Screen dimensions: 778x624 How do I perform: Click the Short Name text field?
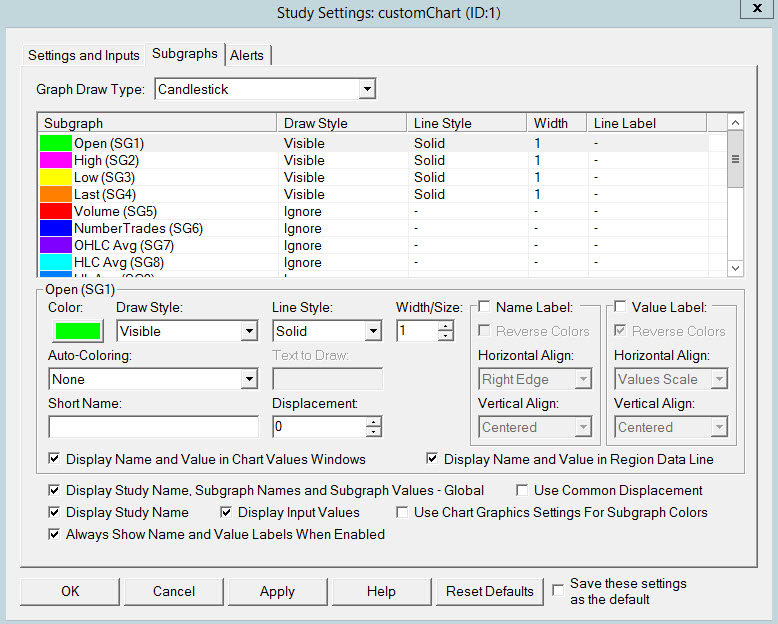tap(153, 427)
